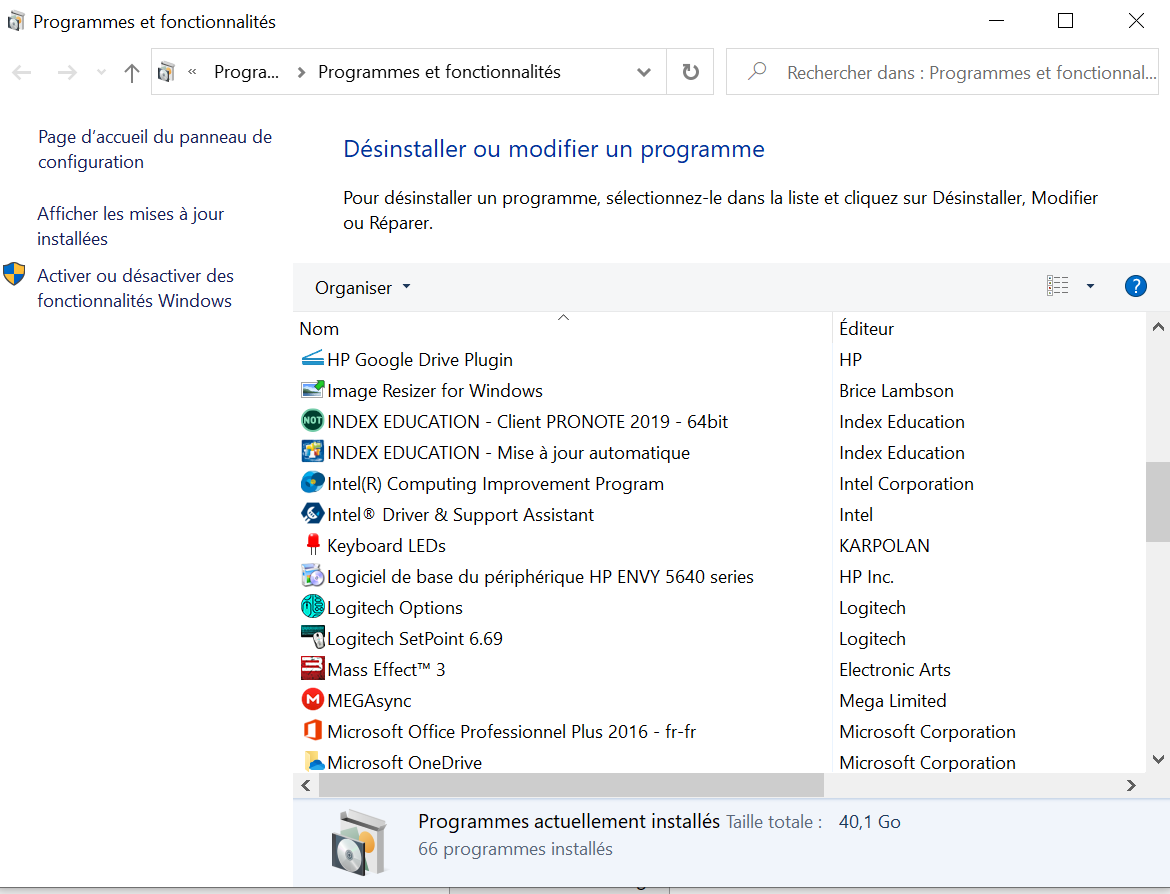Select the Image Resizer for Windows name
Screen dimensions: 1170x894
click(435, 390)
